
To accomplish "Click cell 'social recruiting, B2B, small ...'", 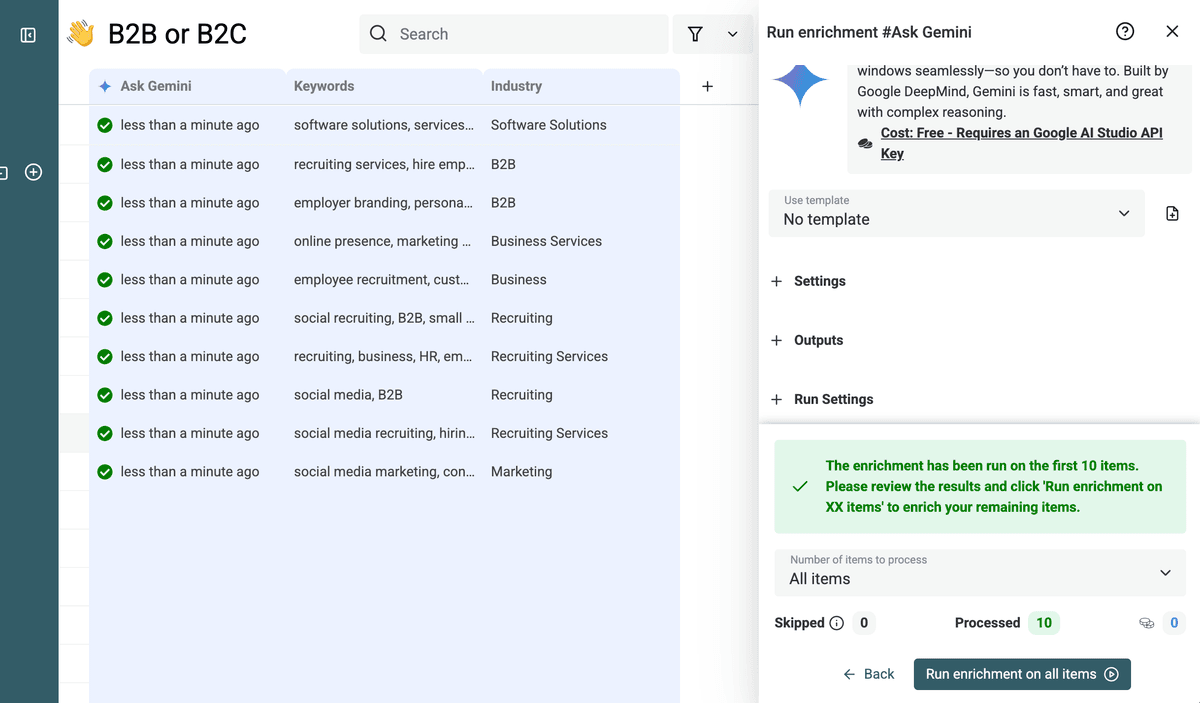I will (384, 318).
